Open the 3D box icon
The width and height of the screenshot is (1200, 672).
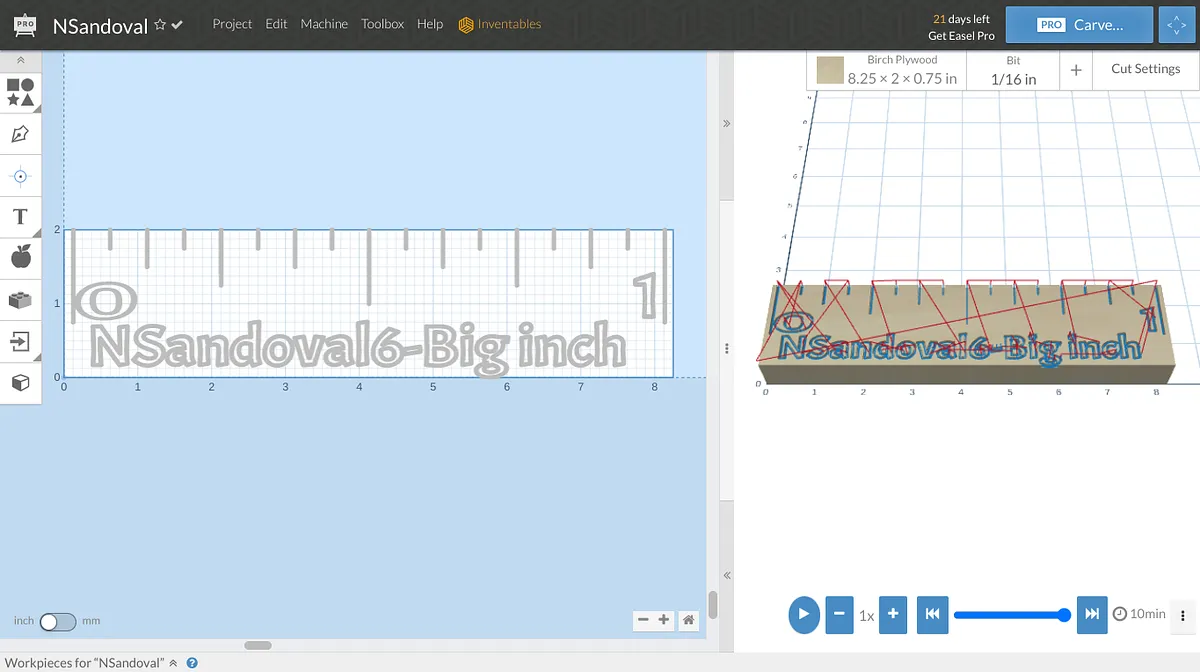click(20, 383)
